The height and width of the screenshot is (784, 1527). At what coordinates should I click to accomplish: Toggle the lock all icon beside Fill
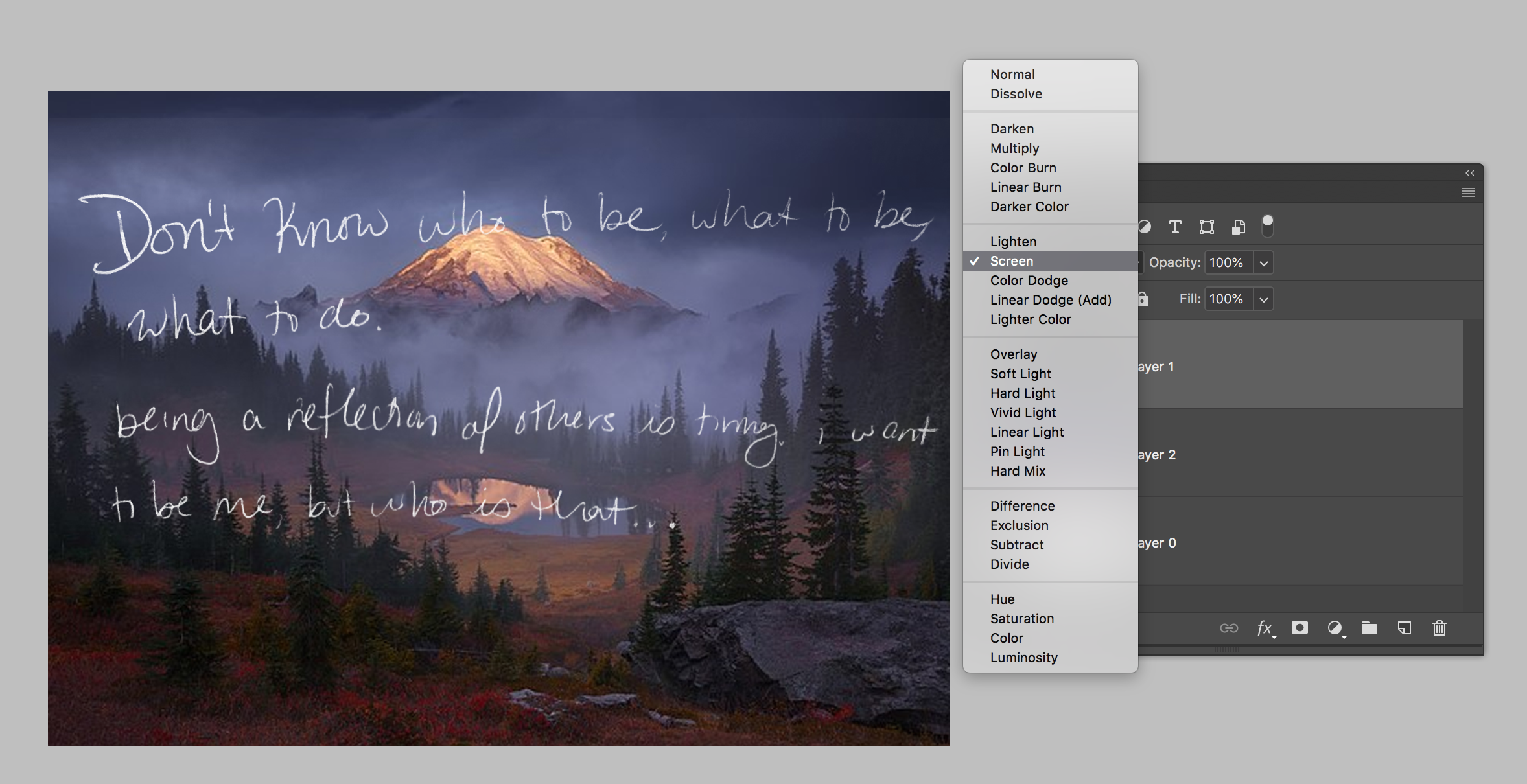click(1143, 299)
